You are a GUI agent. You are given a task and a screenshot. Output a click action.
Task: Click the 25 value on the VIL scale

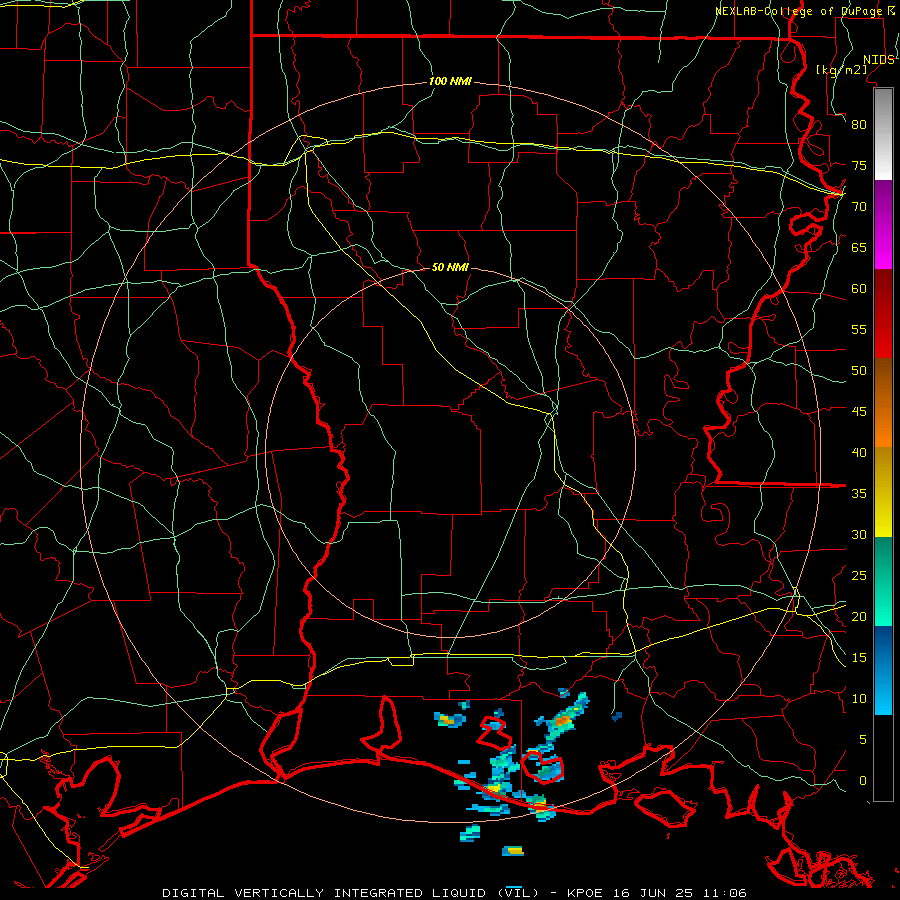tap(859, 576)
